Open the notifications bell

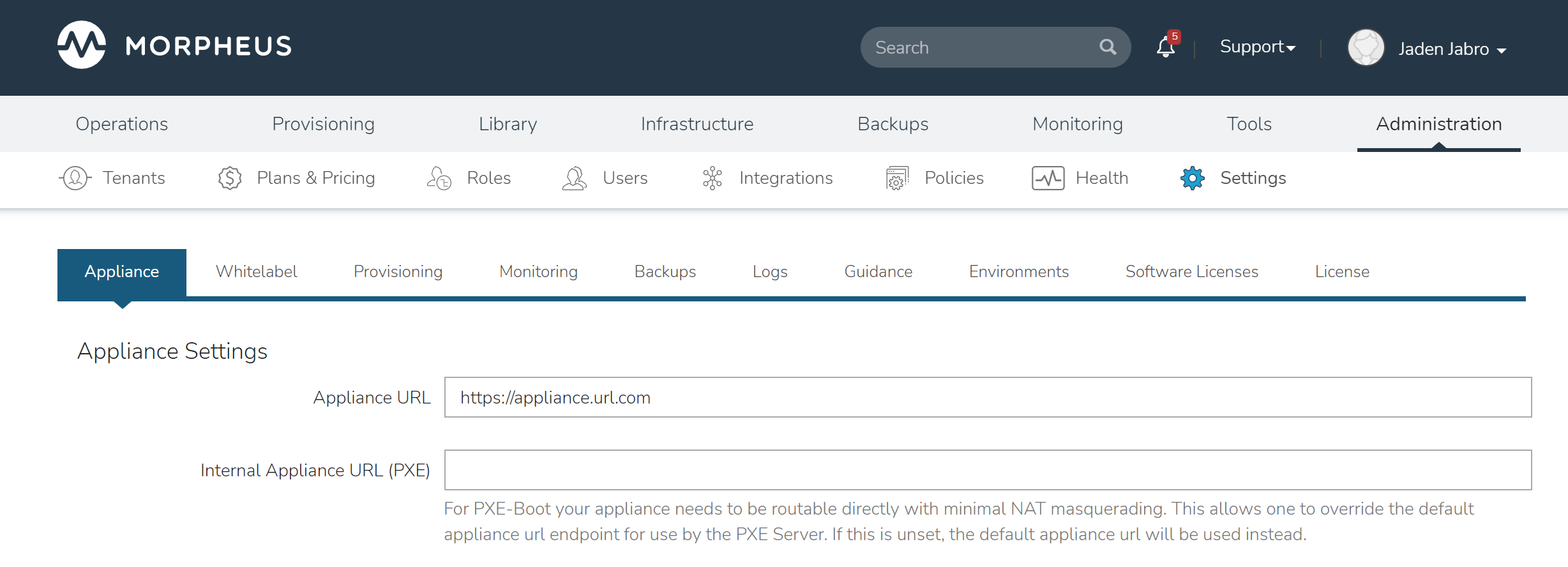click(1165, 47)
